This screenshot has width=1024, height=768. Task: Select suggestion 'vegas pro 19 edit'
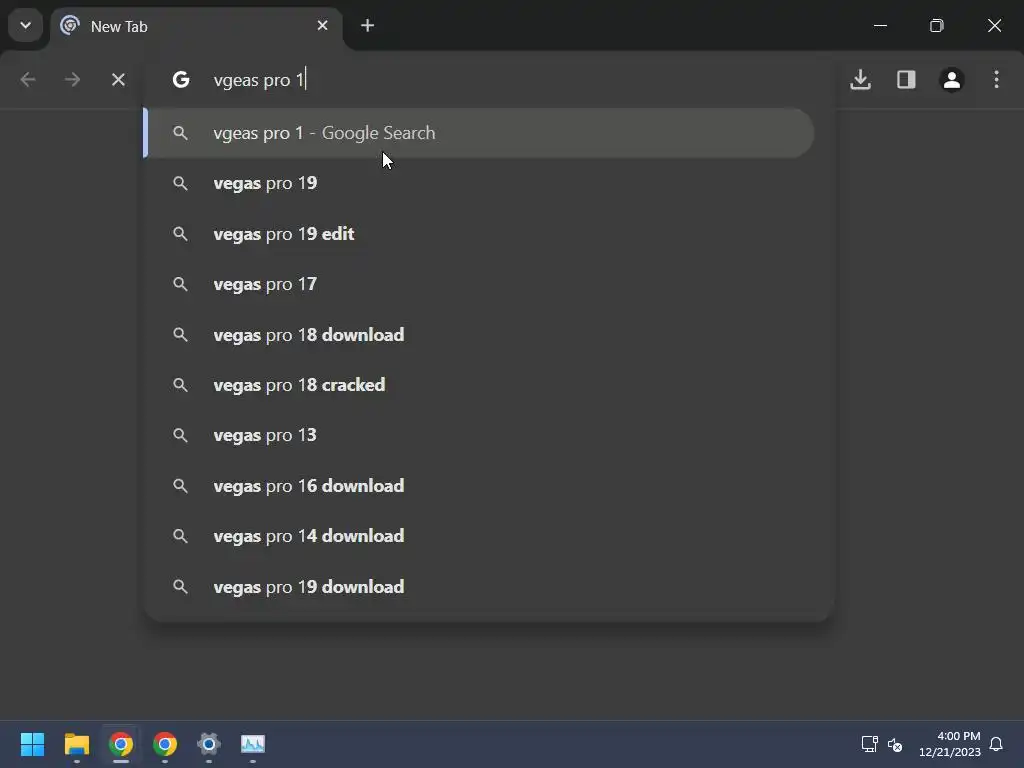click(x=479, y=234)
